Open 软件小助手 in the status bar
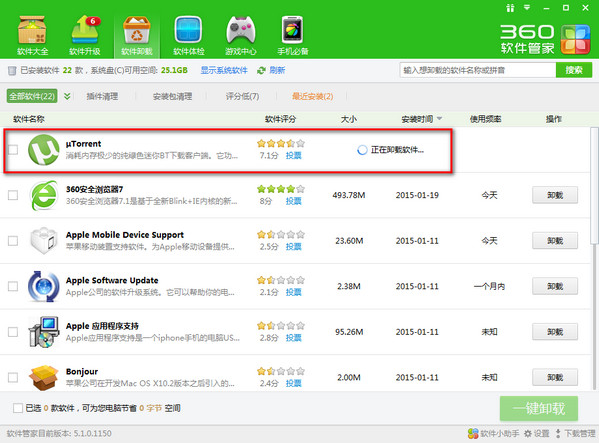Screen dimensions: 599x443 (494, 433)
